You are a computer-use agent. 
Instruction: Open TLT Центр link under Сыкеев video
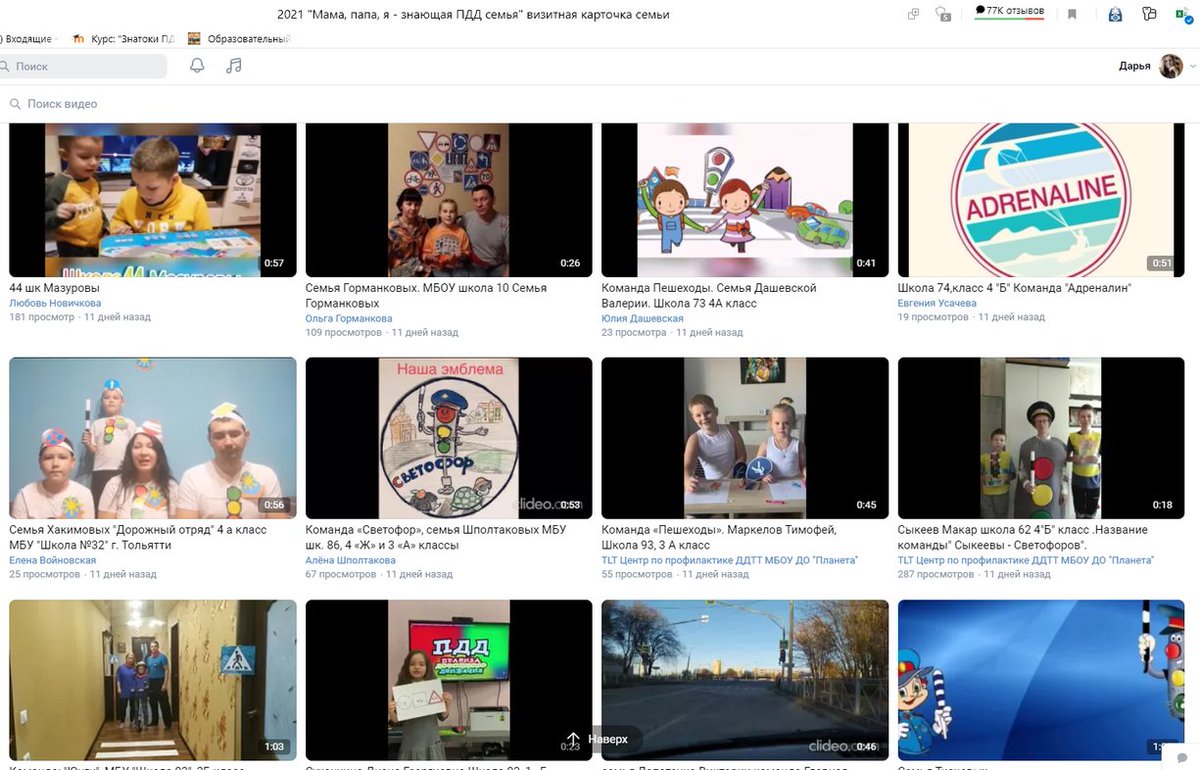point(1025,560)
